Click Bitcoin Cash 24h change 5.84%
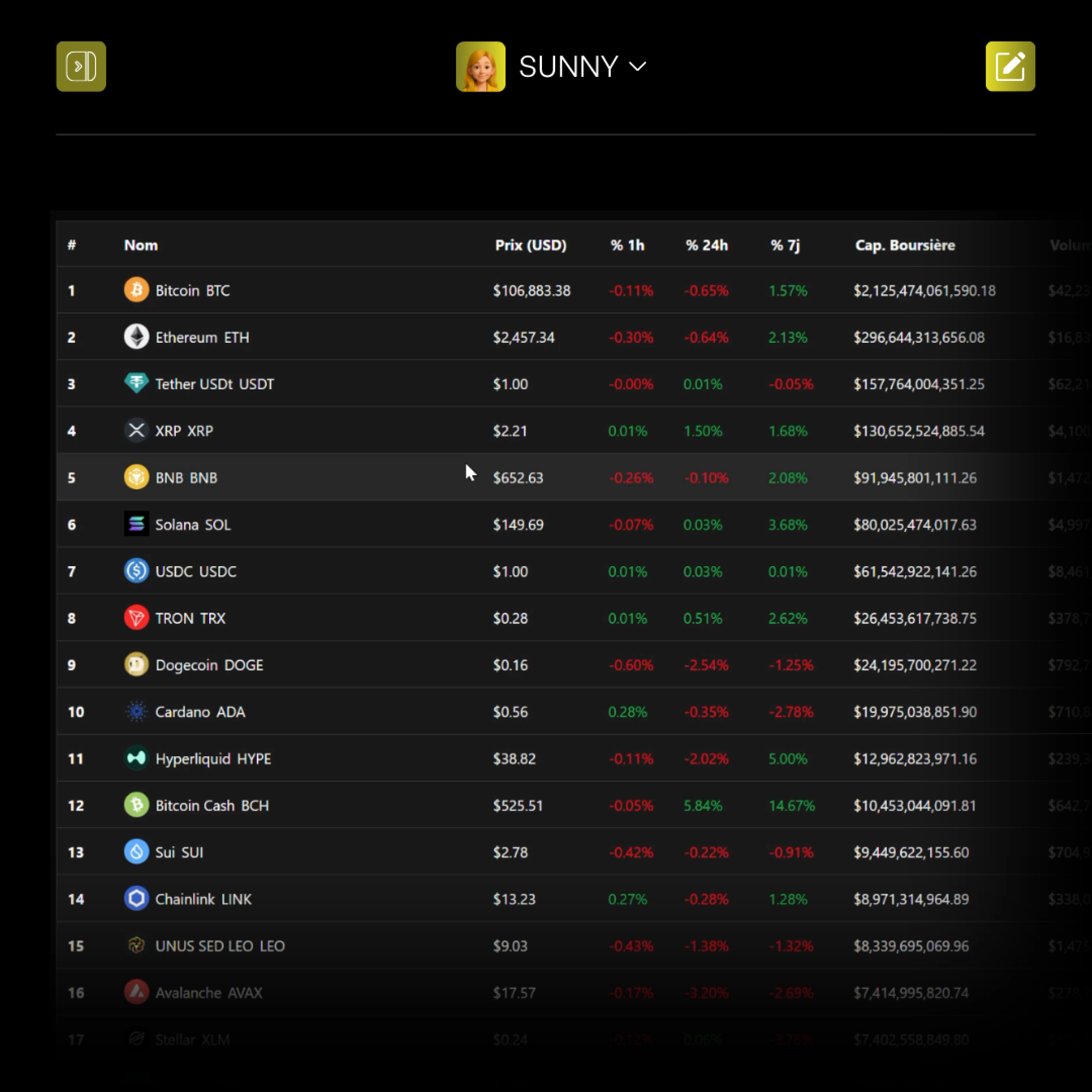 point(703,805)
